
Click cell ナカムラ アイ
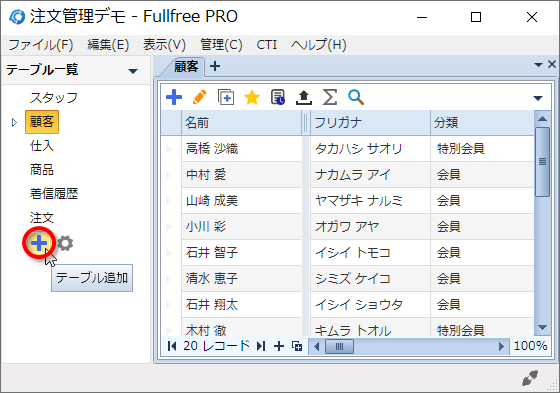(371, 175)
